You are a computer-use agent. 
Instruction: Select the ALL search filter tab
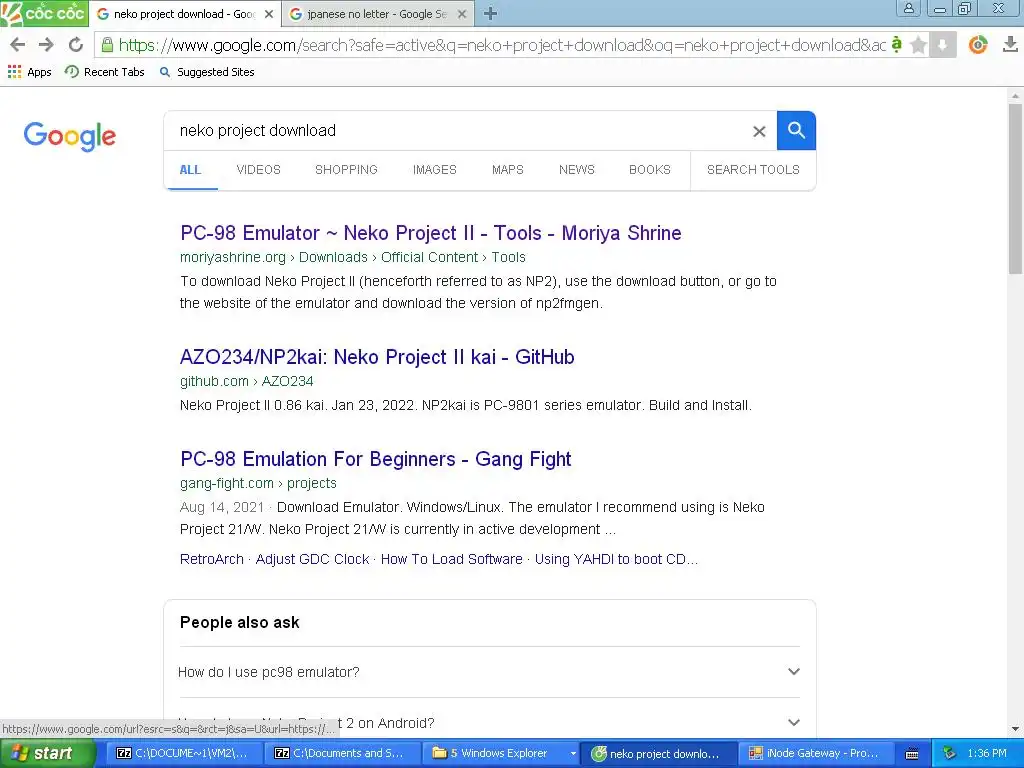coord(190,170)
